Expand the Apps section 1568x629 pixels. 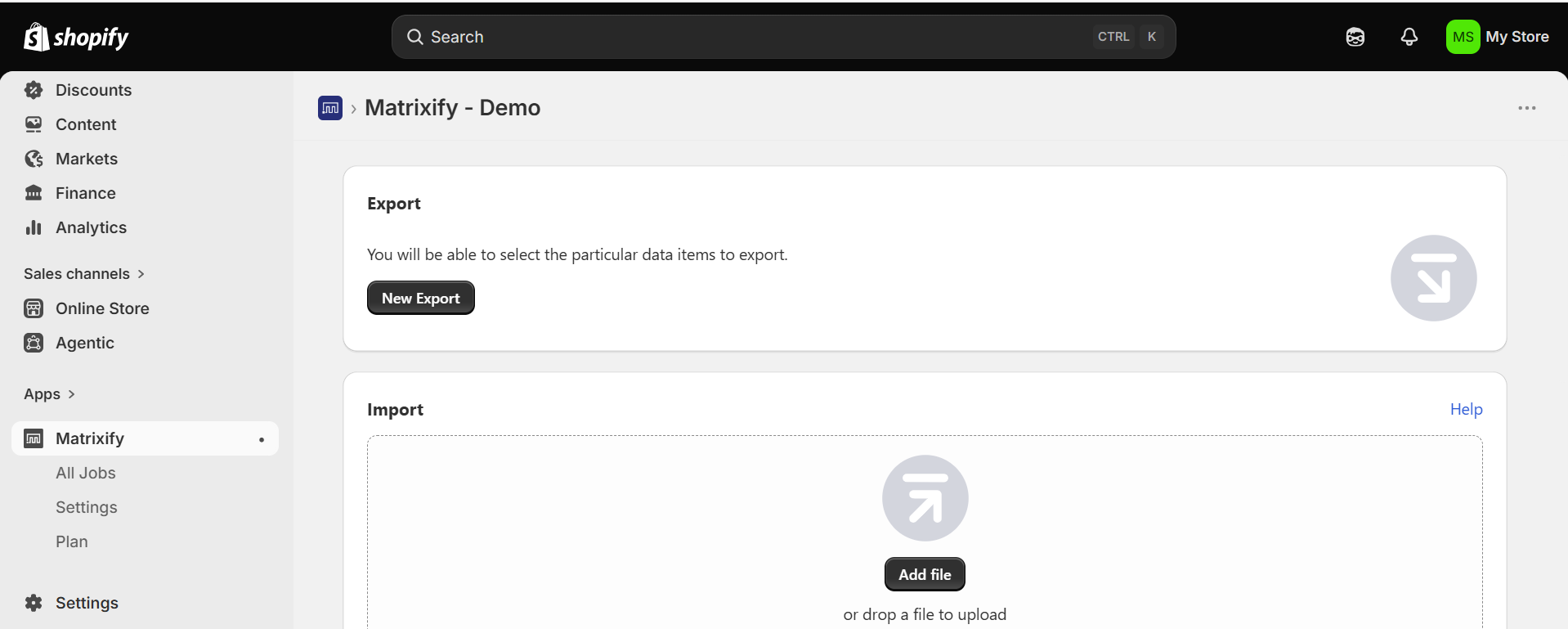pos(50,394)
